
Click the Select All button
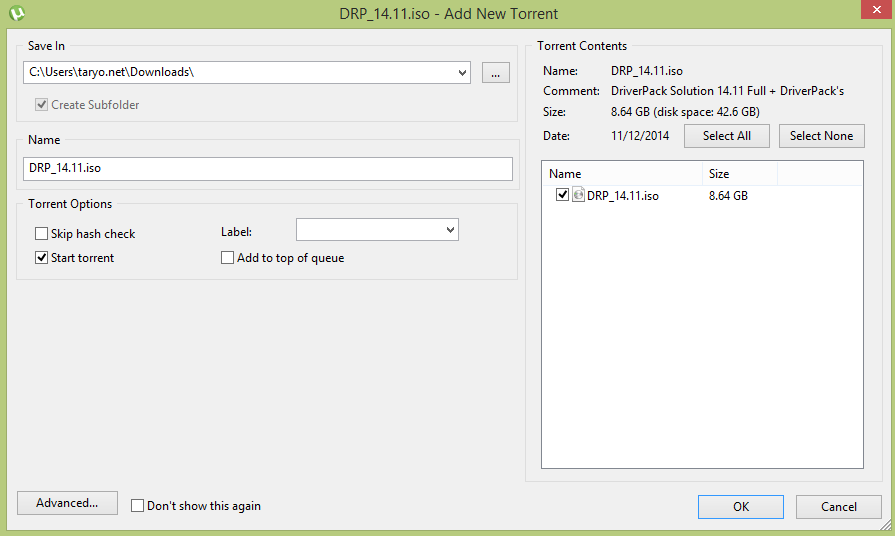point(727,136)
